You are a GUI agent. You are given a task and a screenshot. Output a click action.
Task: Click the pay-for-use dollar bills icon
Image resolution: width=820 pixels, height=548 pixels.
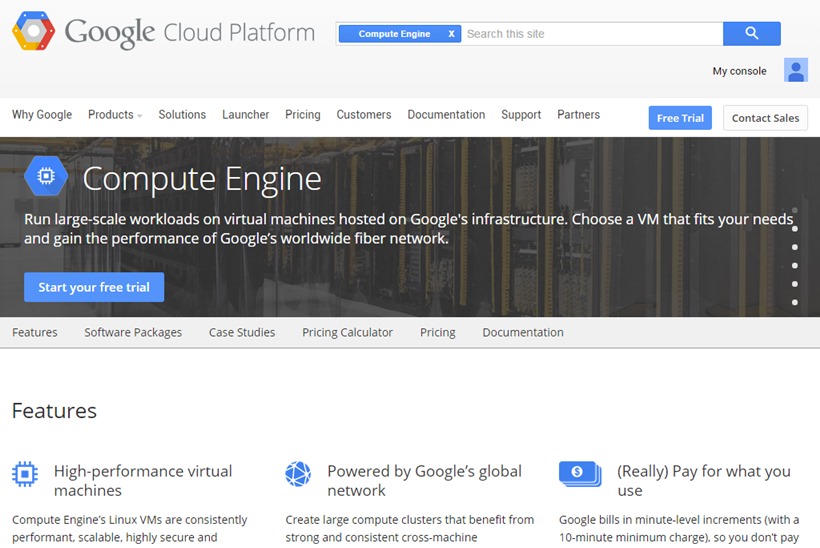tap(579, 474)
